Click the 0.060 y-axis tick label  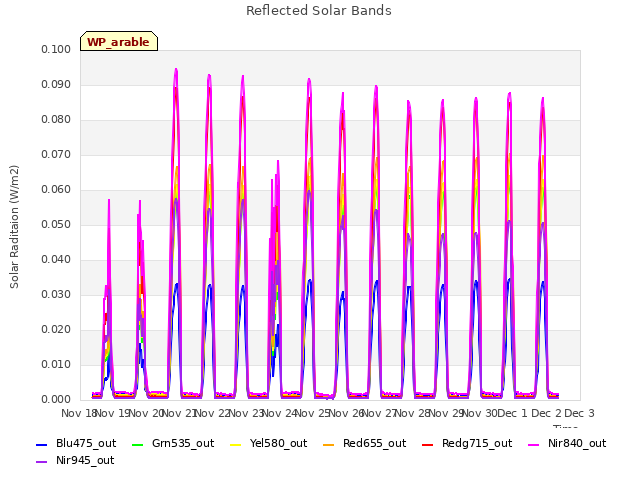(56, 190)
